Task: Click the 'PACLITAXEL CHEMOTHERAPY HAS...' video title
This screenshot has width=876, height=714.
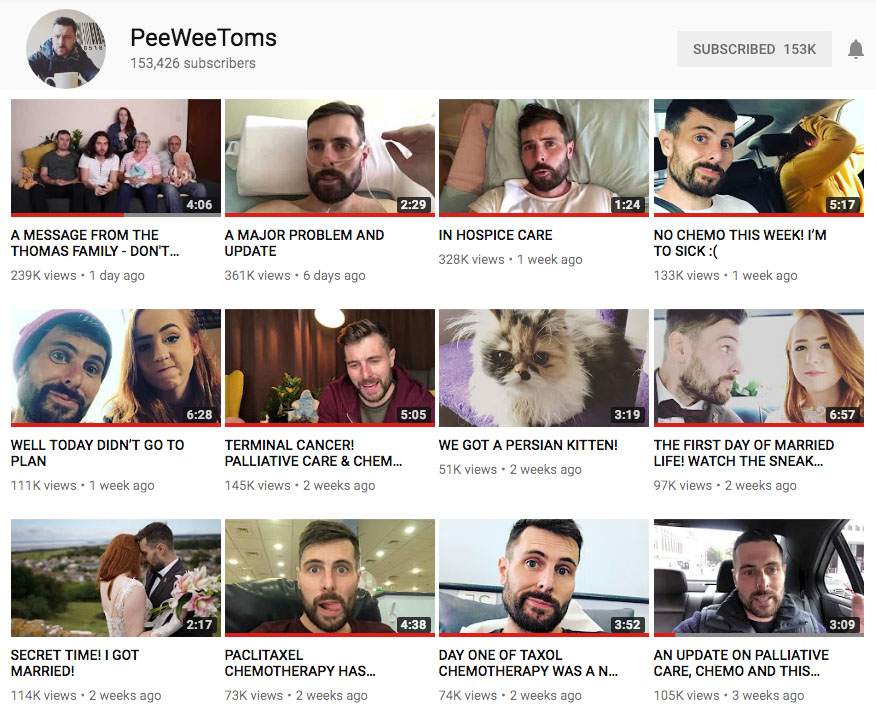Action: (x=300, y=663)
